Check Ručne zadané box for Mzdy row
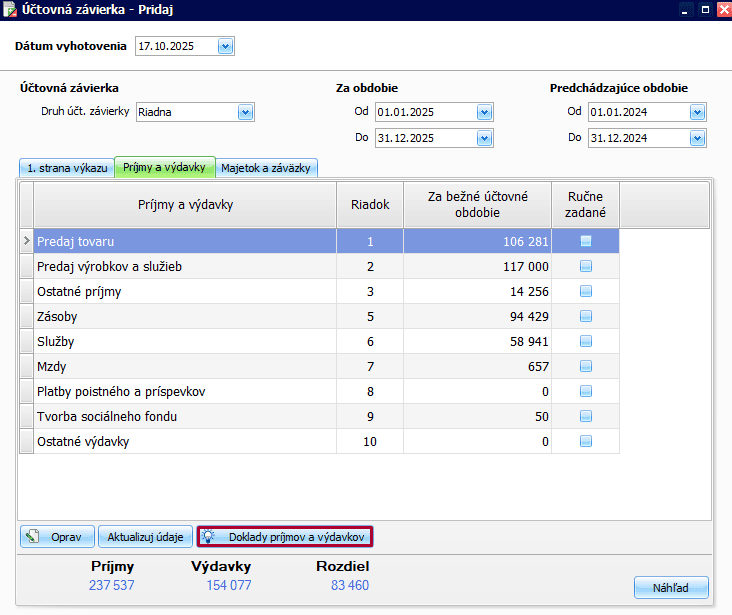 tap(586, 366)
